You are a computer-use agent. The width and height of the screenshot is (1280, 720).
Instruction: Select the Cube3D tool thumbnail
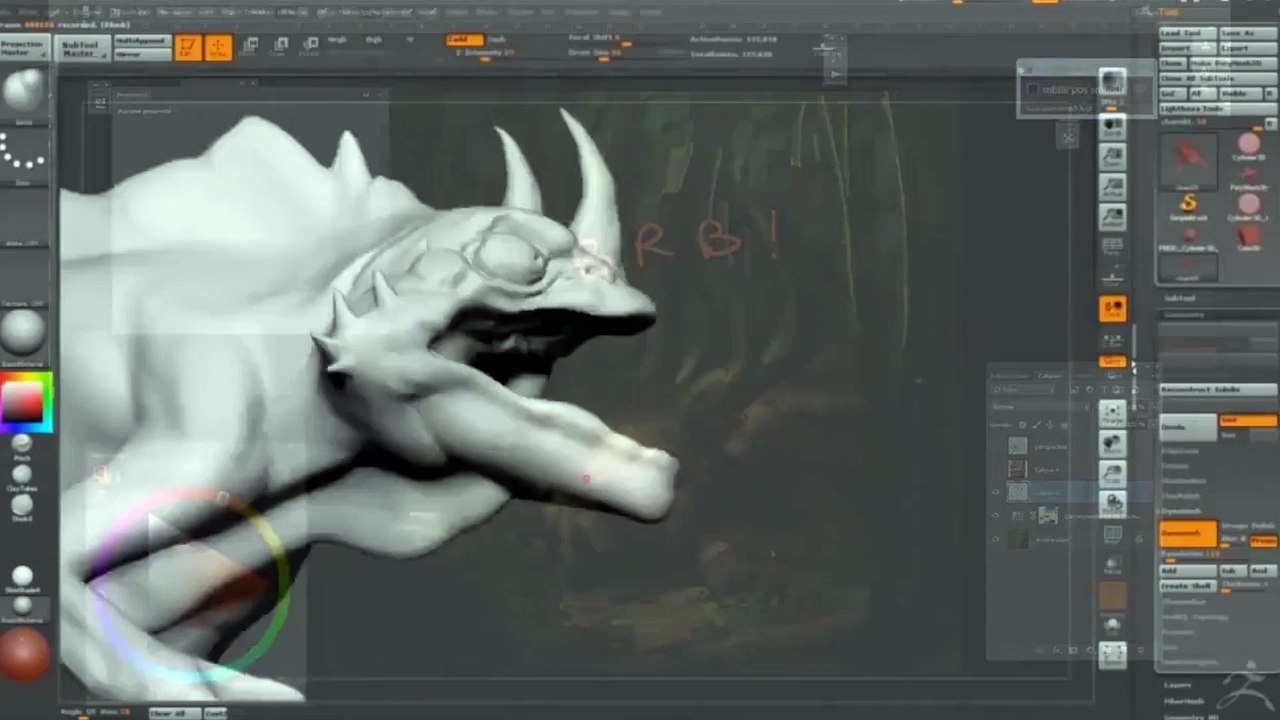[x=1249, y=238]
